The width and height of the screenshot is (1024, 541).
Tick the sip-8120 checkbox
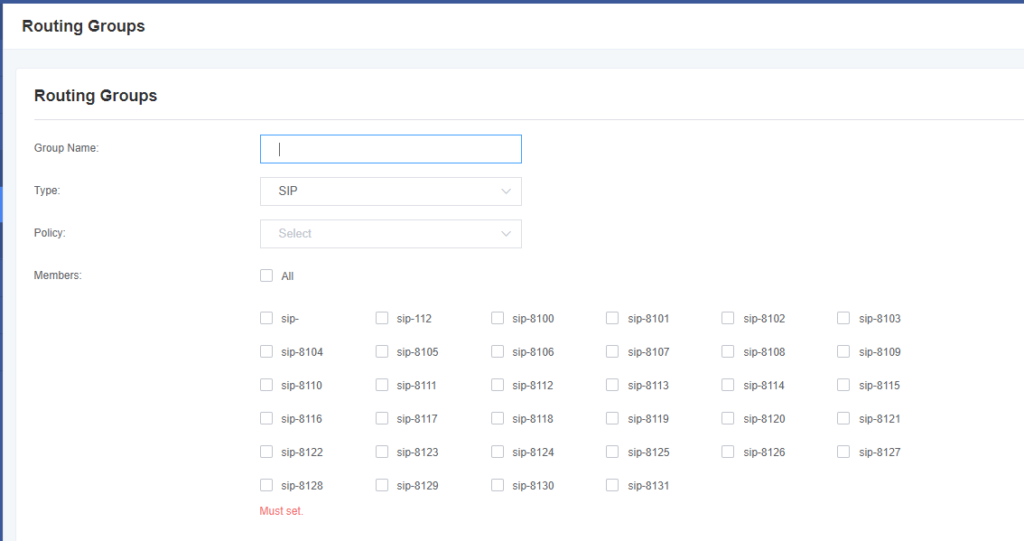(729, 419)
